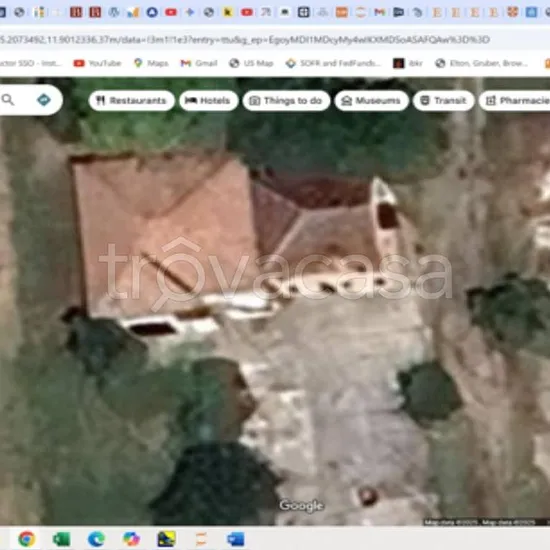Choose the Museums filter chip
Viewport: 550px width, 550px height.
point(372,101)
